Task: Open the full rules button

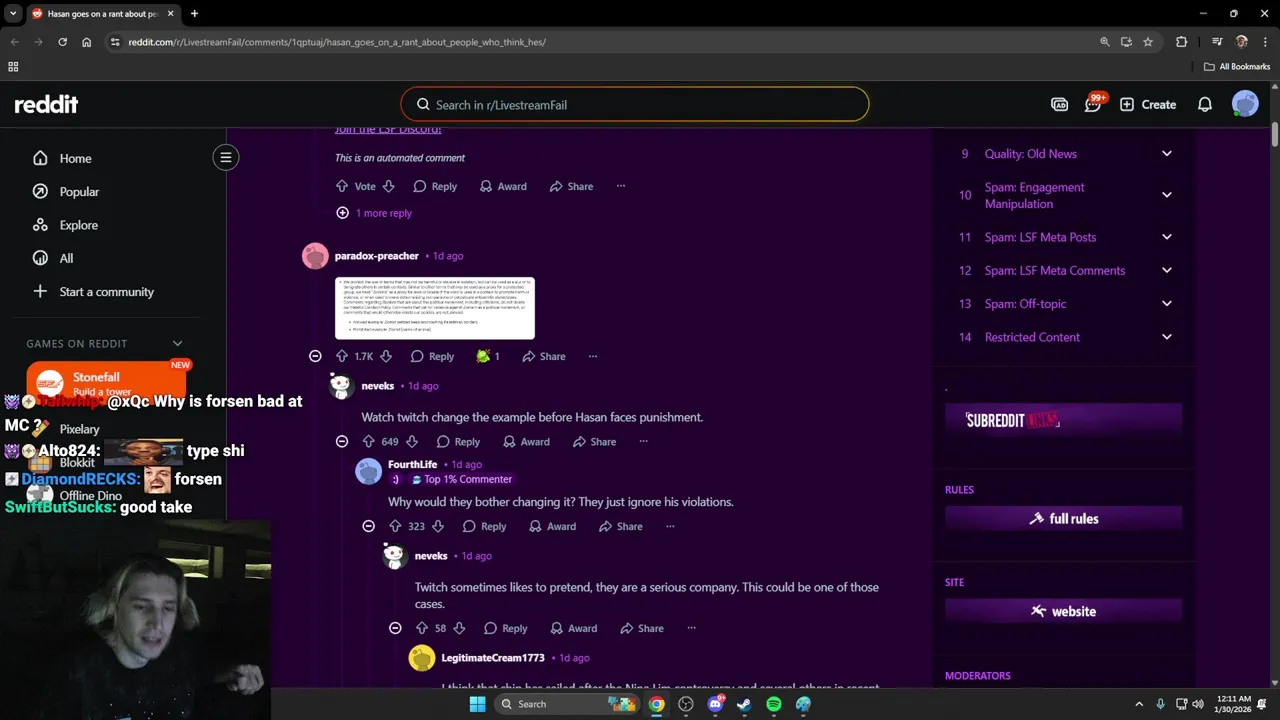Action: click(x=1063, y=518)
